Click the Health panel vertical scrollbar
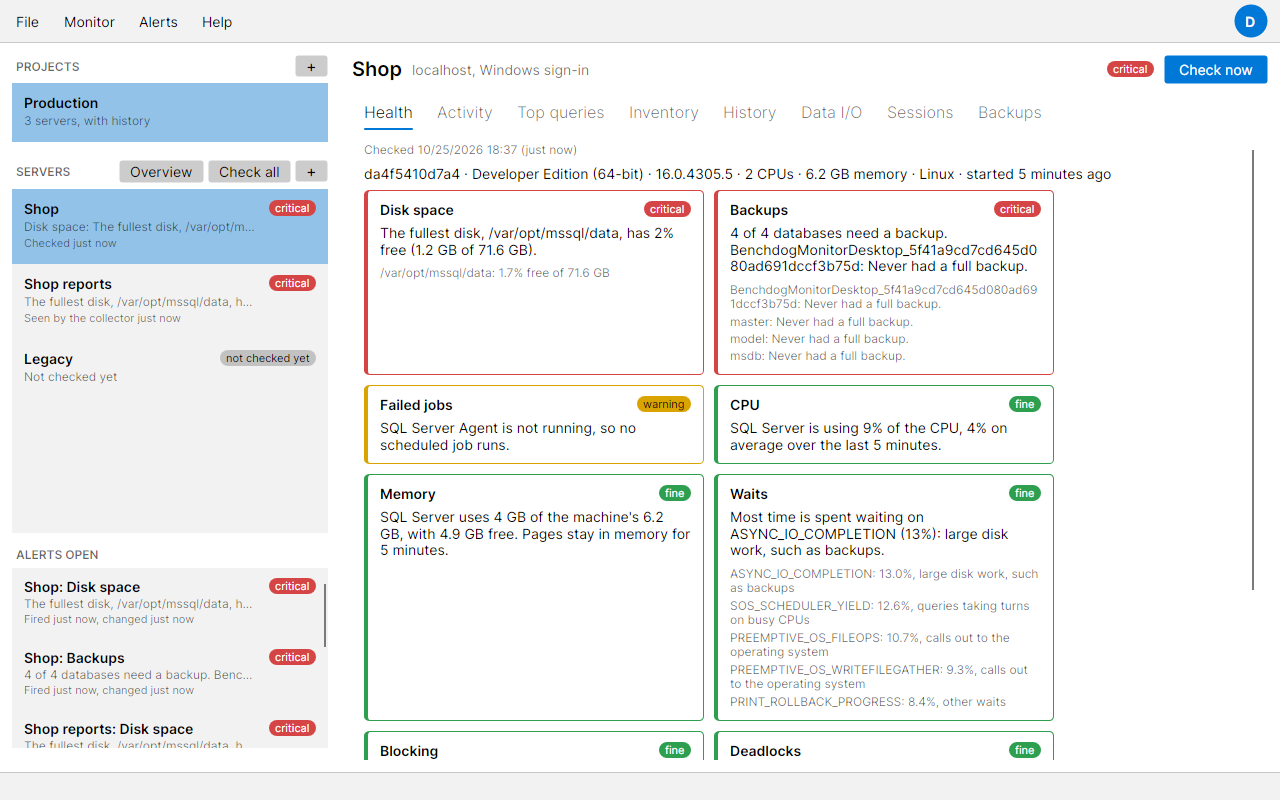1280x800 pixels. point(1253,370)
